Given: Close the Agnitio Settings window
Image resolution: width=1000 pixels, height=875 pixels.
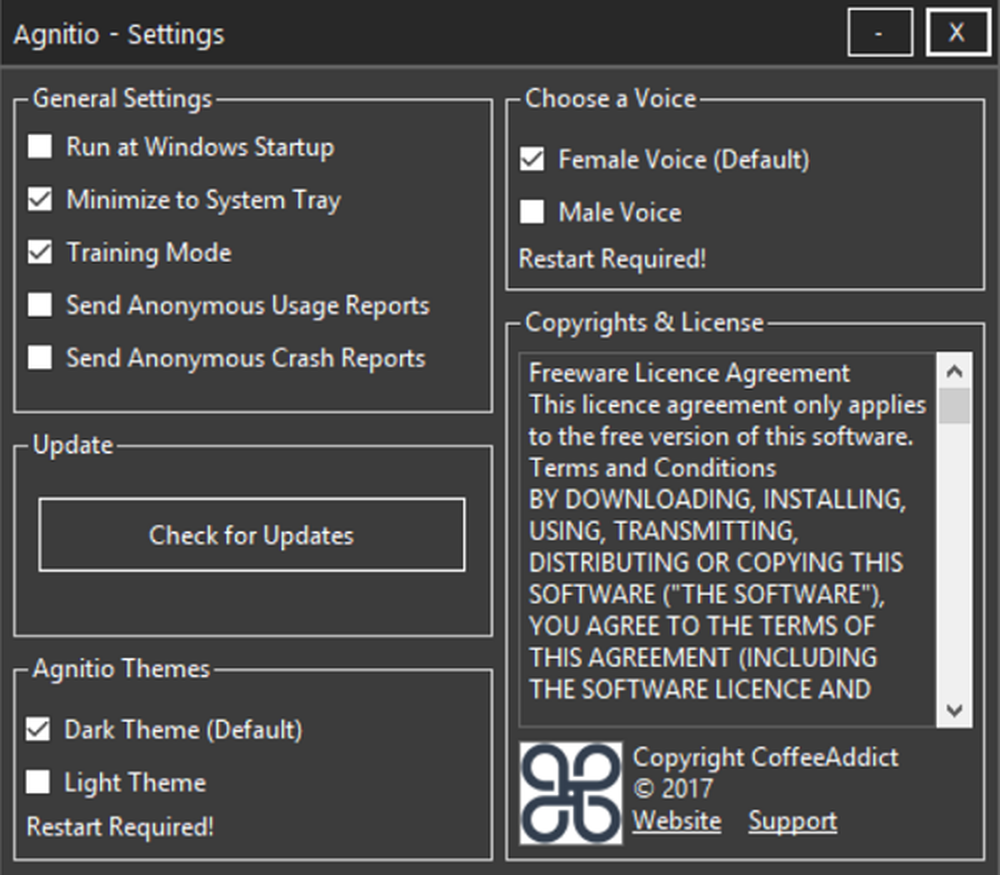Looking at the screenshot, I should click(957, 33).
